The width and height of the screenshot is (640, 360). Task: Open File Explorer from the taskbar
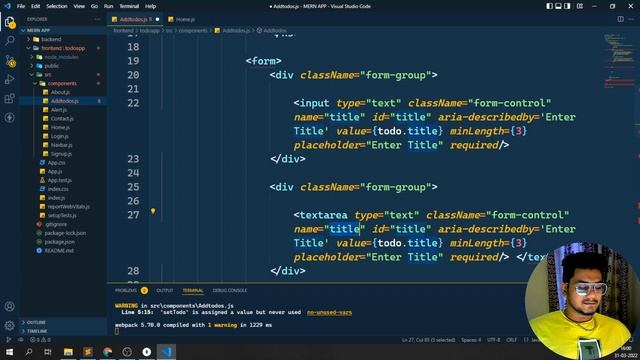pos(68,351)
